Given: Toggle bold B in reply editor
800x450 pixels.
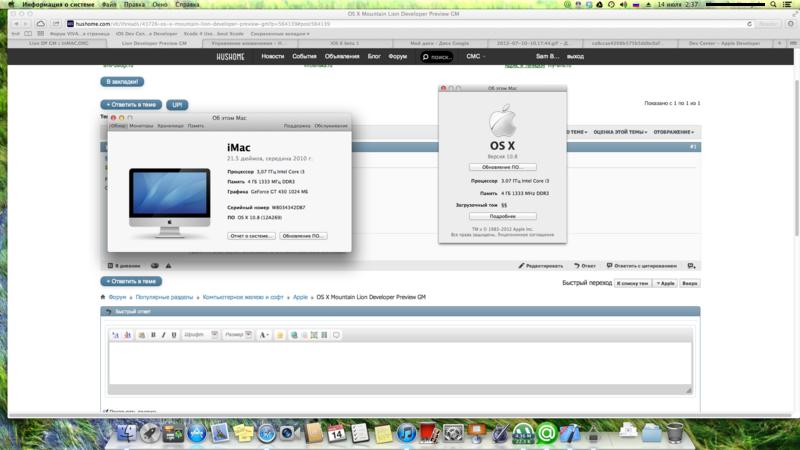Looking at the screenshot, I should click(153, 335).
